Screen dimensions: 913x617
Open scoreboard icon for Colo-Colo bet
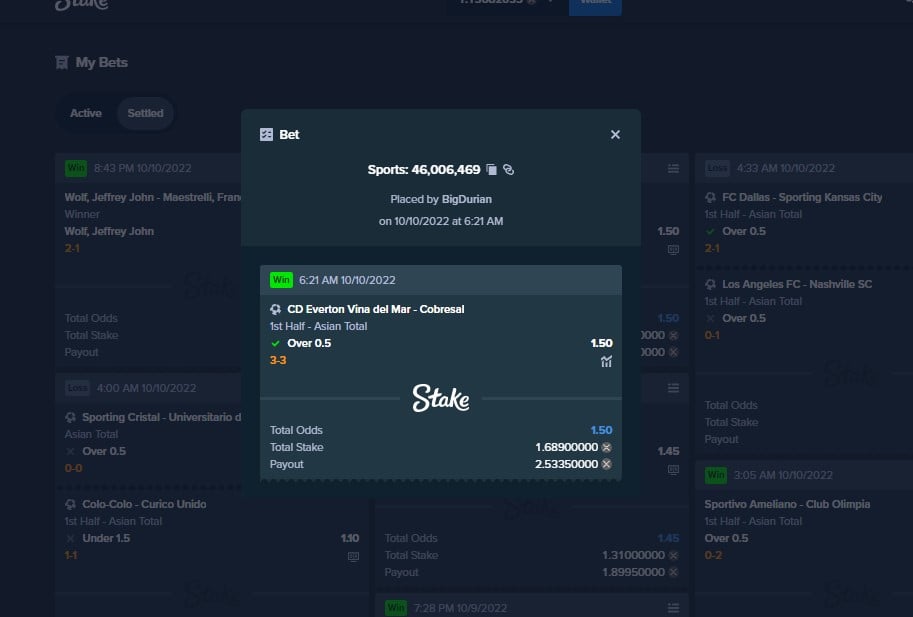tap(353, 556)
